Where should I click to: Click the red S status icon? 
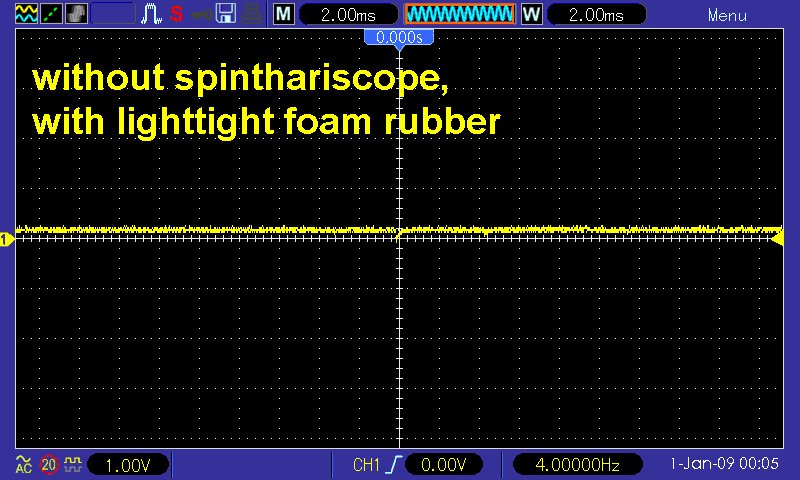pos(177,15)
